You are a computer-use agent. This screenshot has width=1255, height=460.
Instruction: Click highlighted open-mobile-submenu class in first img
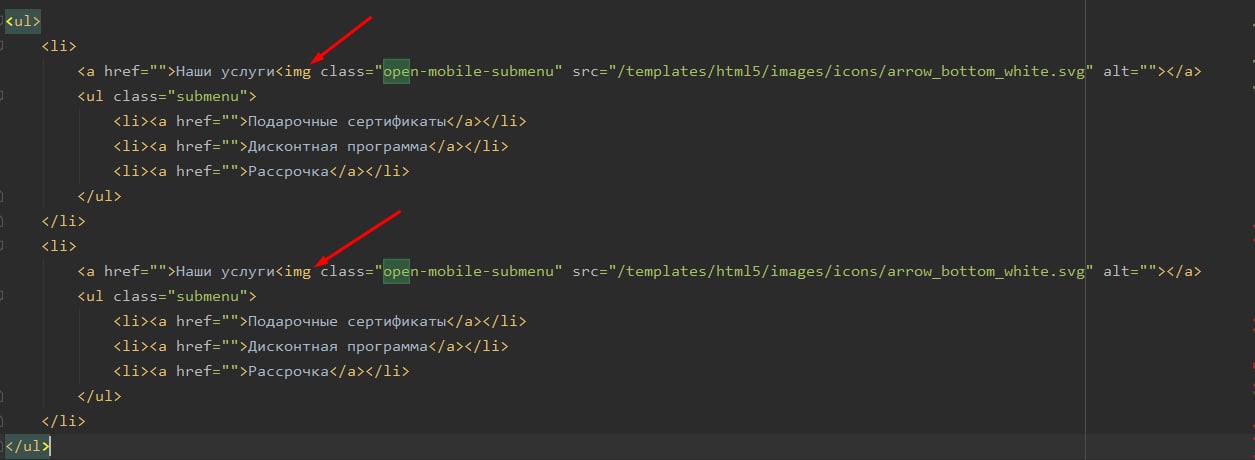click(x=469, y=71)
